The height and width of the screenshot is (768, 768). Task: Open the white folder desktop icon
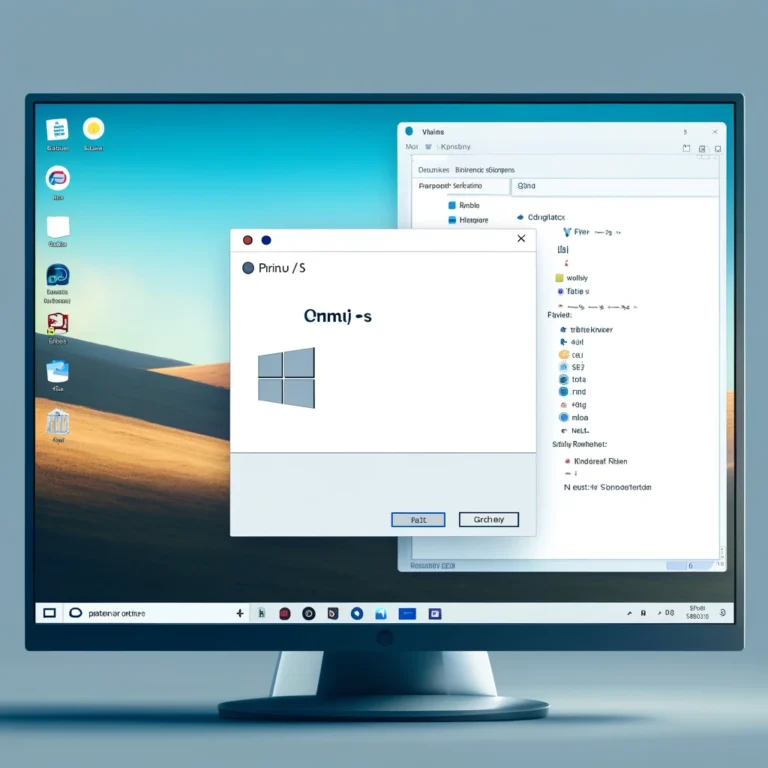57,227
